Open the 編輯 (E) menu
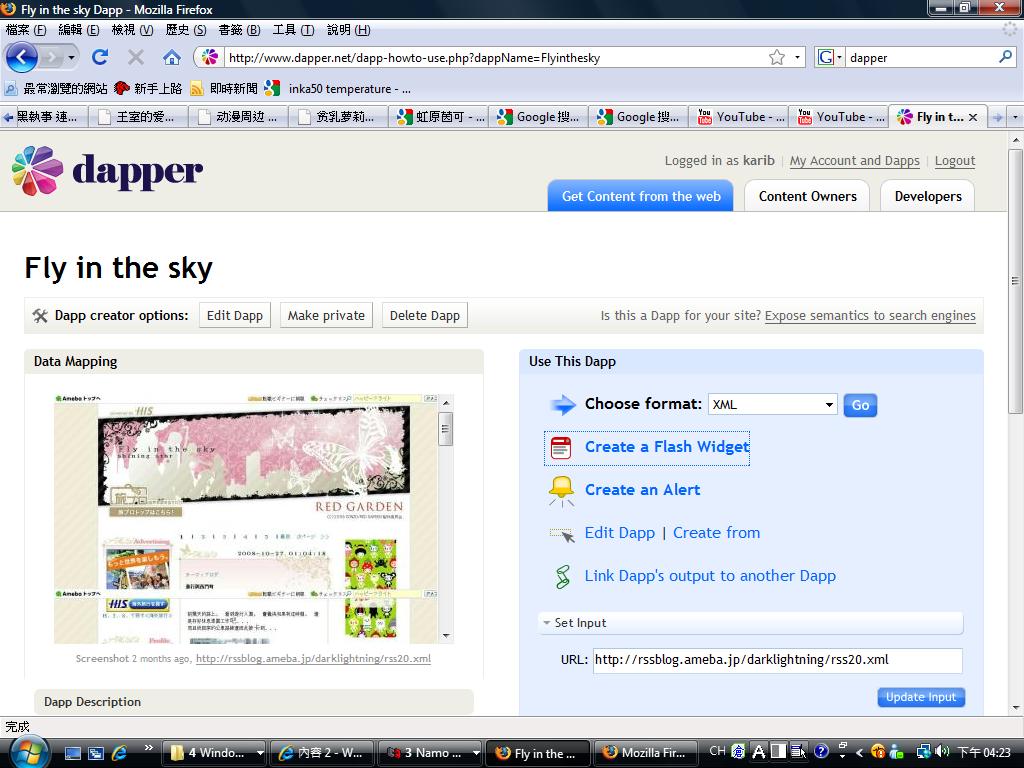 78,30
